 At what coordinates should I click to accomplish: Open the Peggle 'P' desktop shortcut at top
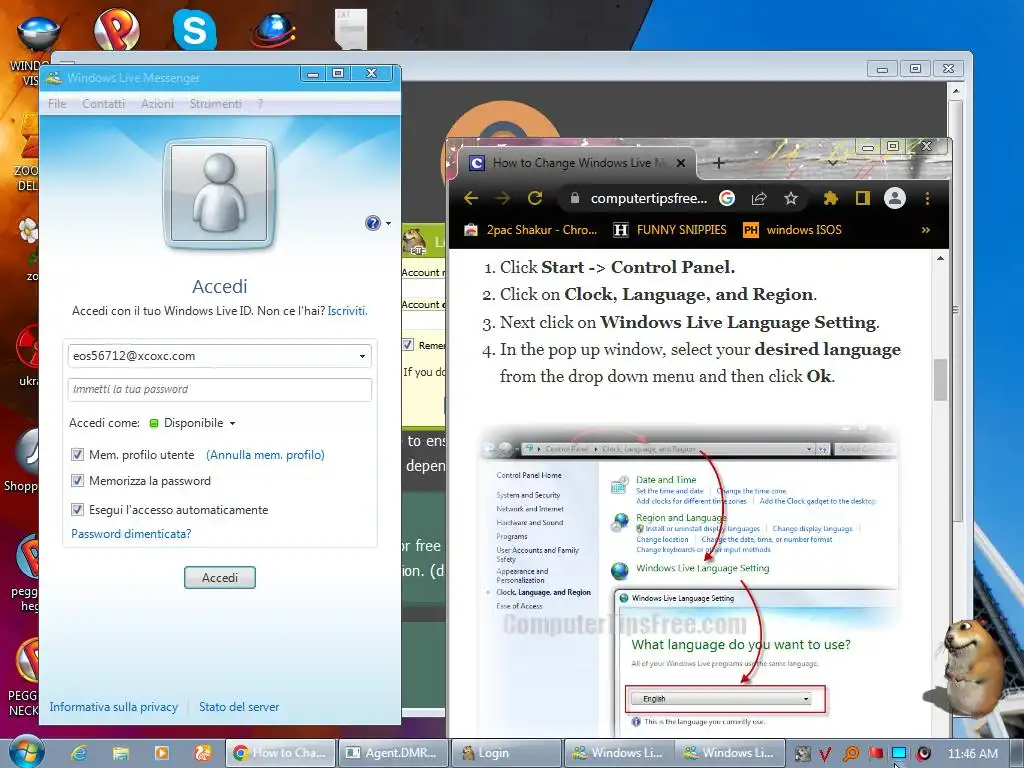[x=117, y=29]
